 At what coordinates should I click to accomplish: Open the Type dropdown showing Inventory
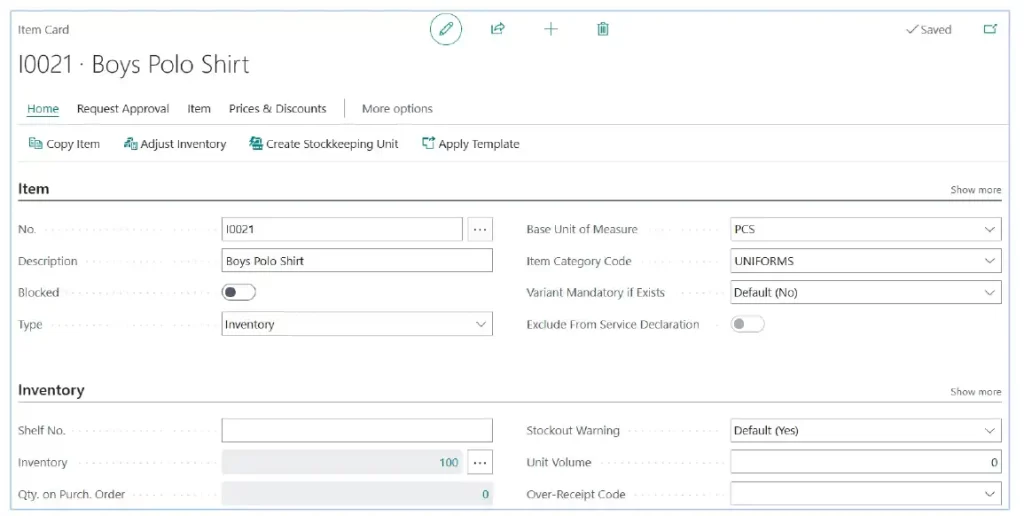[357, 324]
